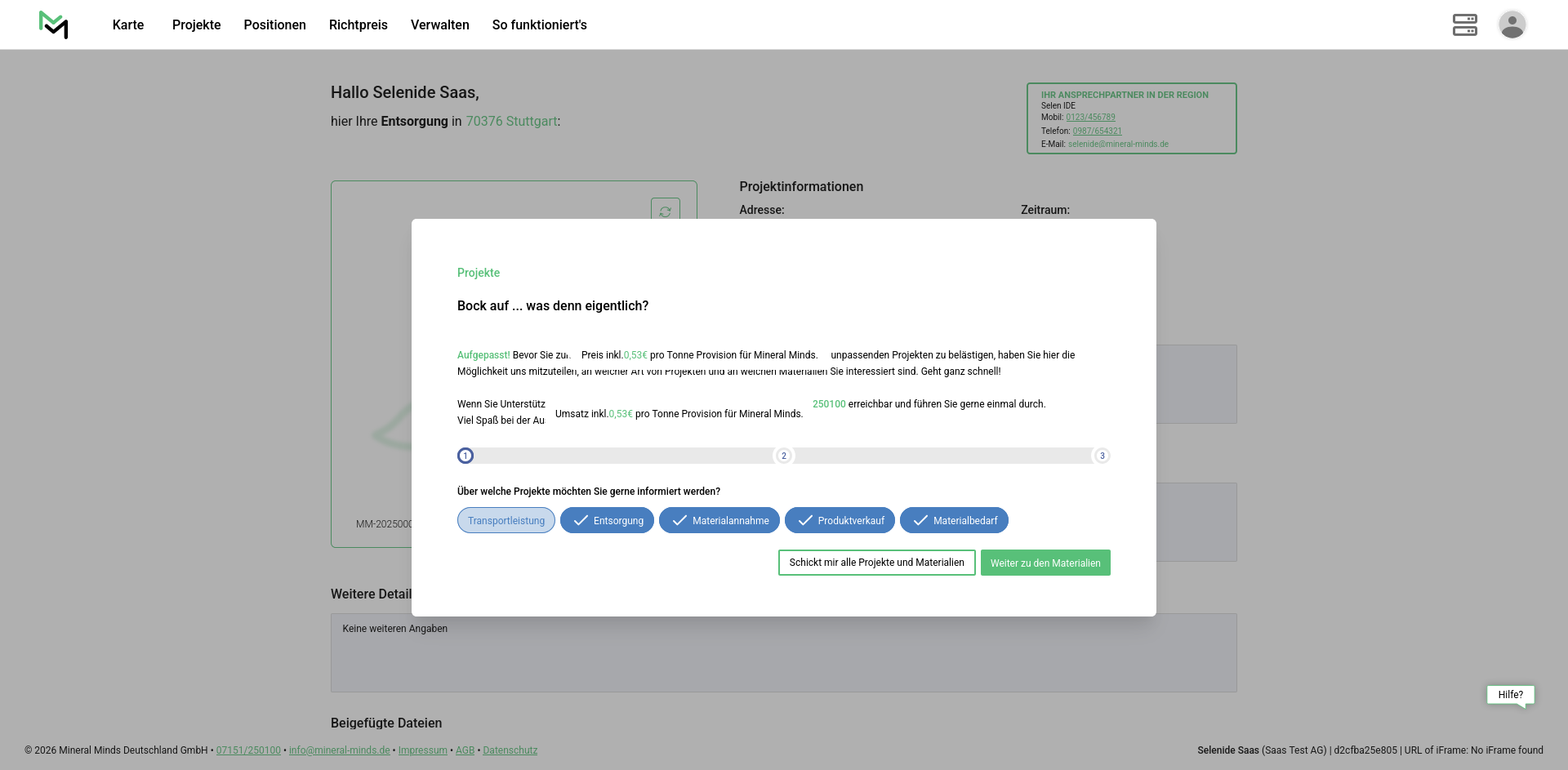The width and height of the screenshot is (1568, 770).
Task: Open the server list icon in header
Action: point(1464,24)
